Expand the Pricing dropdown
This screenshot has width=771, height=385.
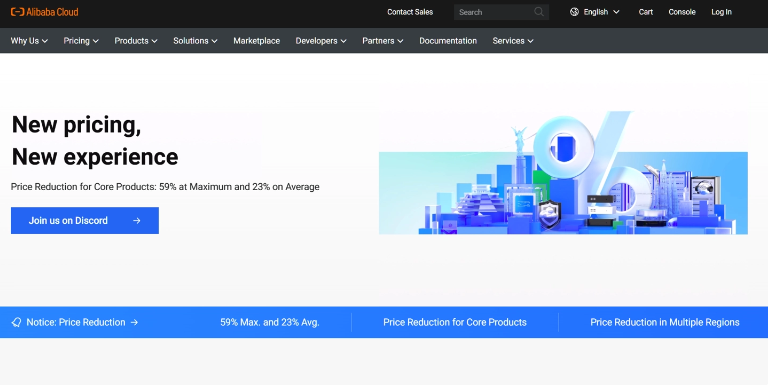click(81, 41)
